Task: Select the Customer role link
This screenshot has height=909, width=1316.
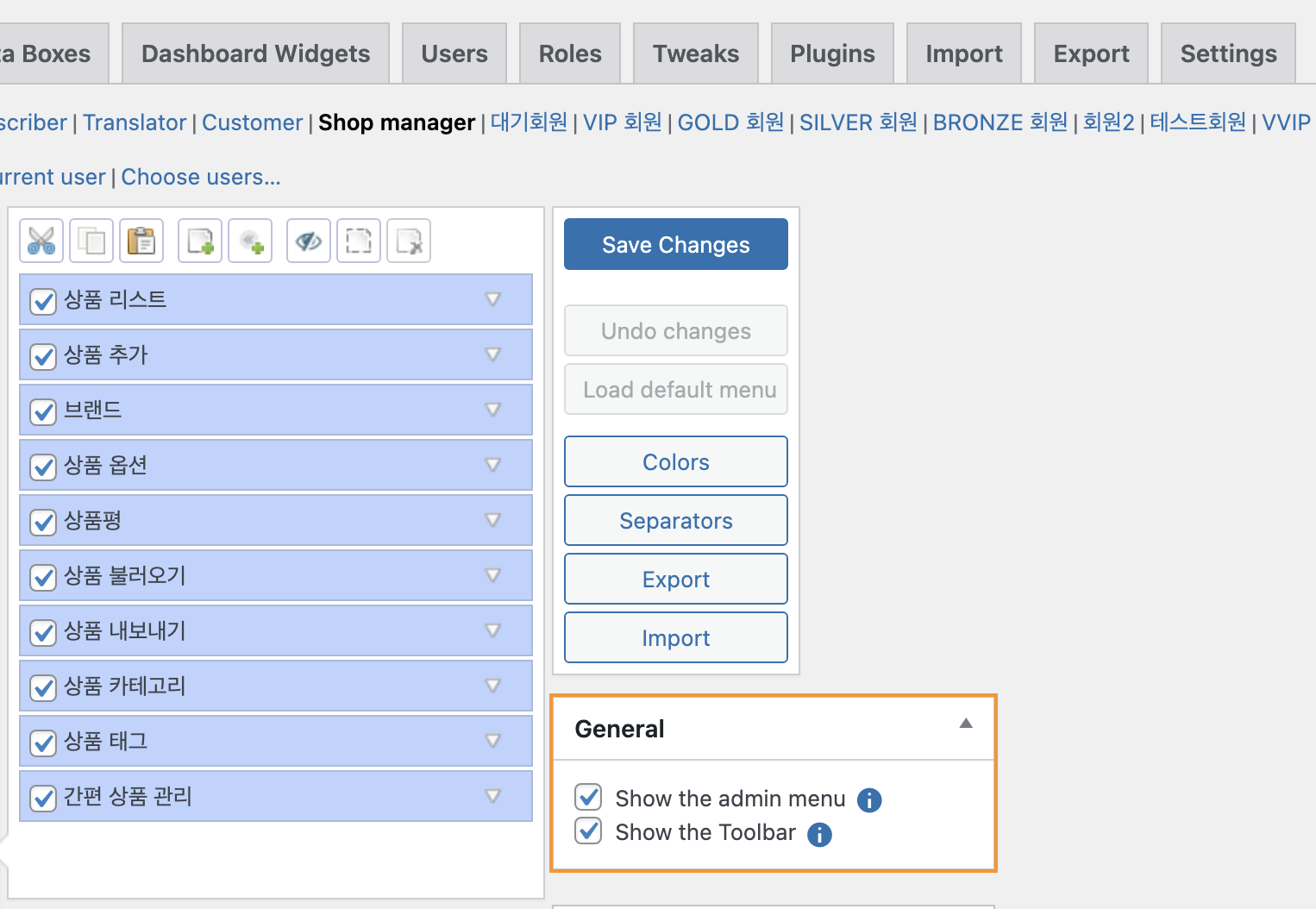Action: [x=252, y=122]
